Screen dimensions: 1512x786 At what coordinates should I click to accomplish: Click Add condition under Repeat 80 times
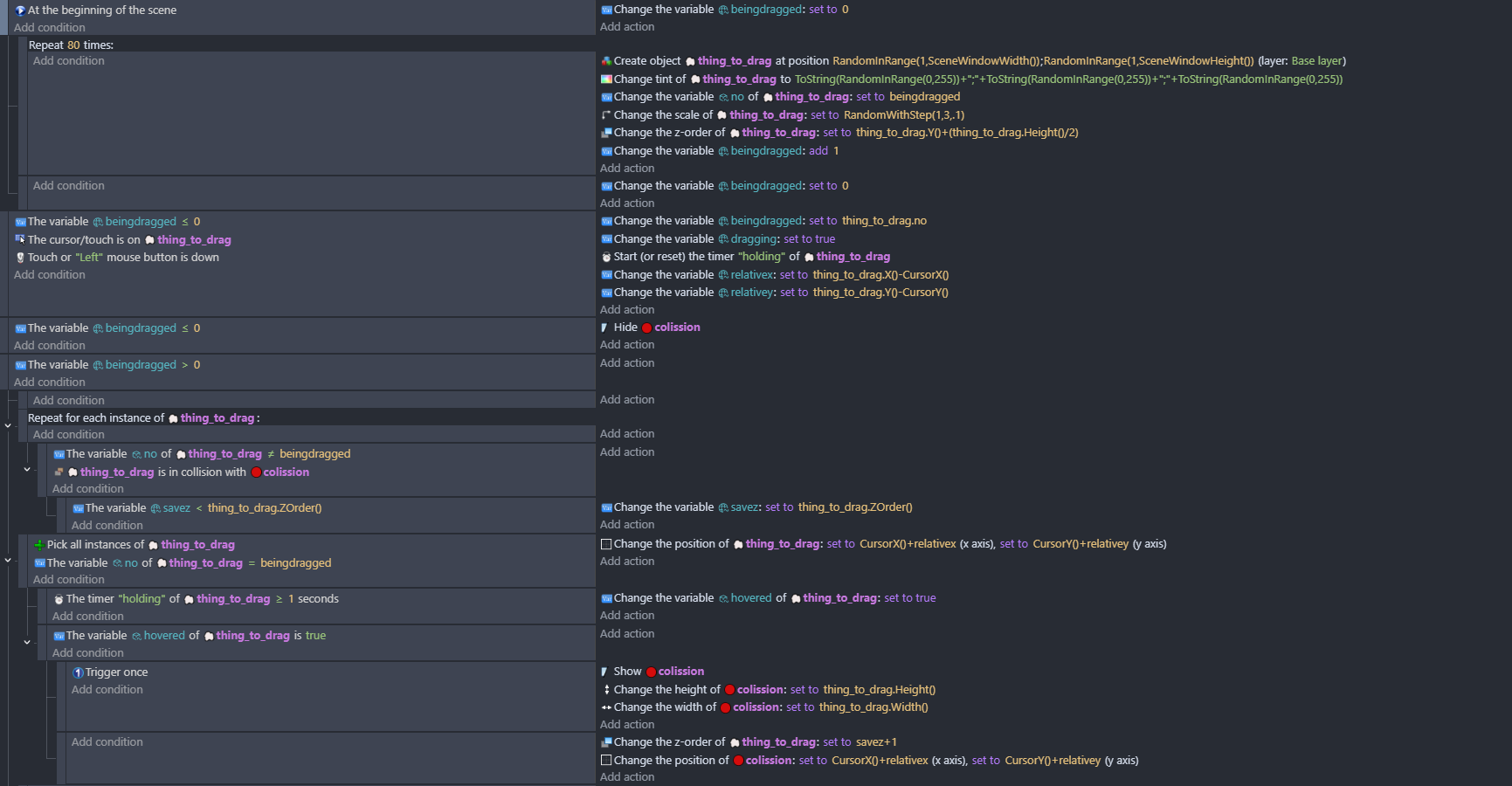[69, 61]
